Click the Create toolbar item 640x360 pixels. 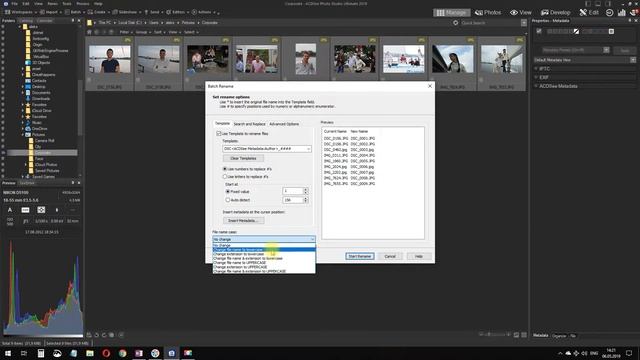coord(99,12)
